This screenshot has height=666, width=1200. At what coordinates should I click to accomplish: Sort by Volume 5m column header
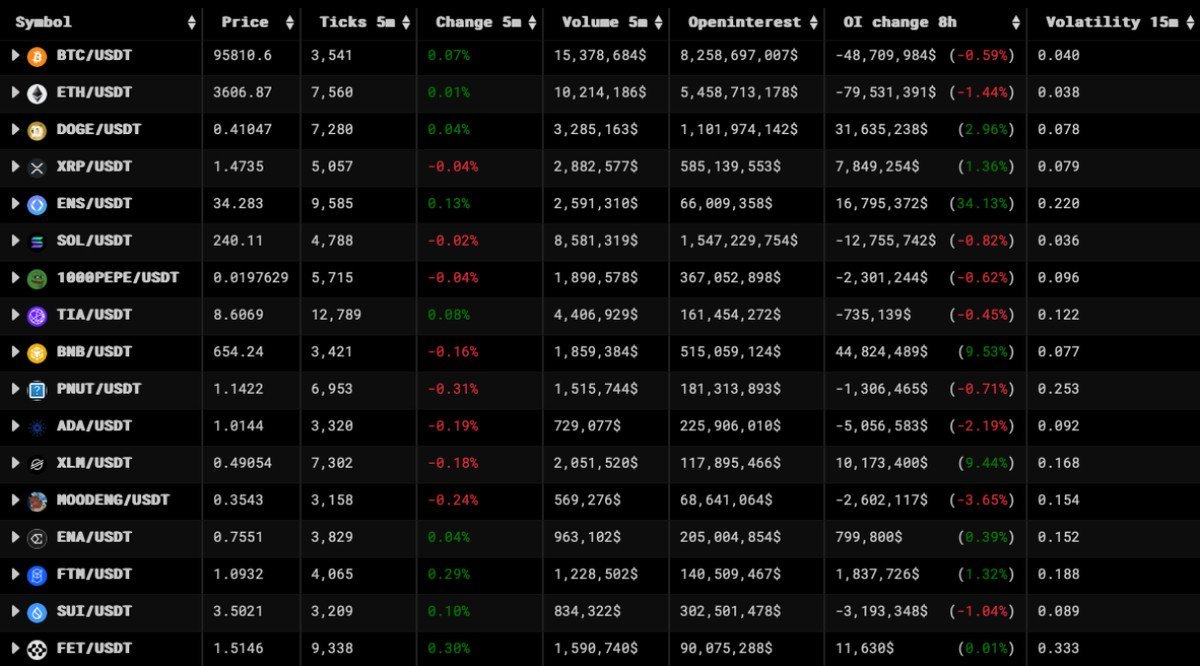(604, 21)
